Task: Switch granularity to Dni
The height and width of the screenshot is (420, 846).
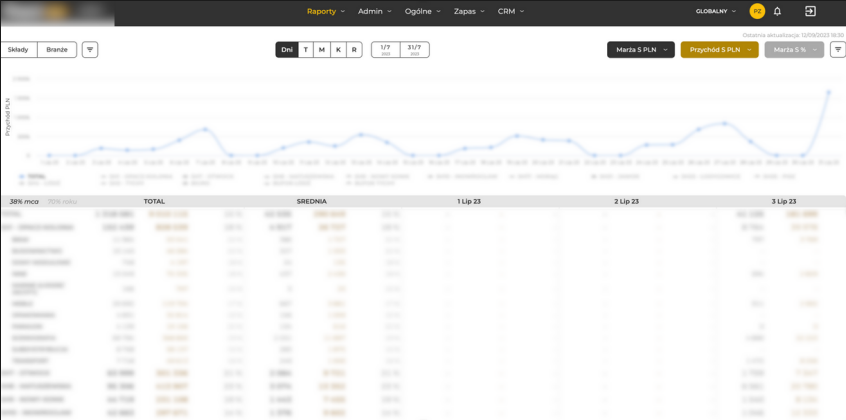Action: (287, 49)
